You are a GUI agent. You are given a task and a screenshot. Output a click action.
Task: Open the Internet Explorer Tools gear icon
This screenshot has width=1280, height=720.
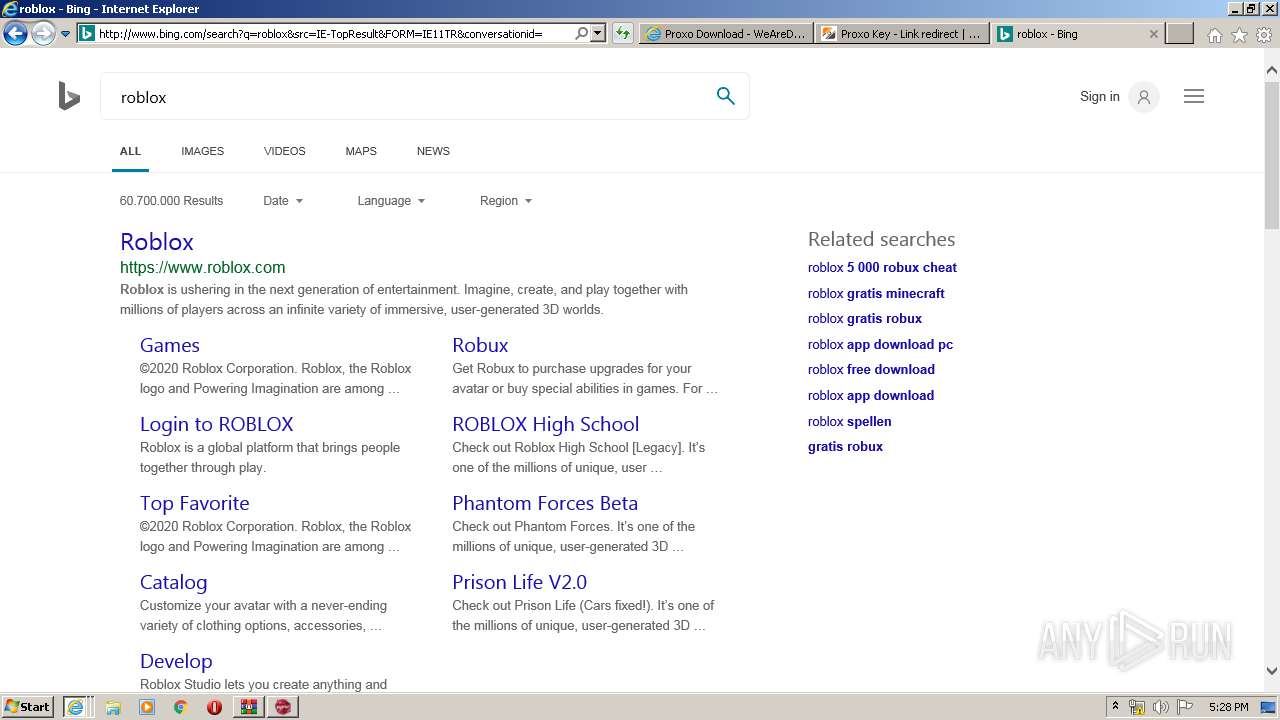coord(1264,34)
